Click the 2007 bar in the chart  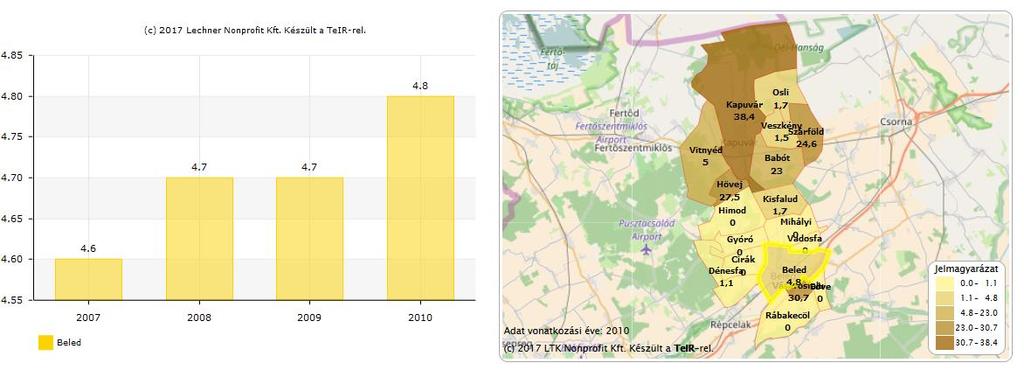(88, 279)
